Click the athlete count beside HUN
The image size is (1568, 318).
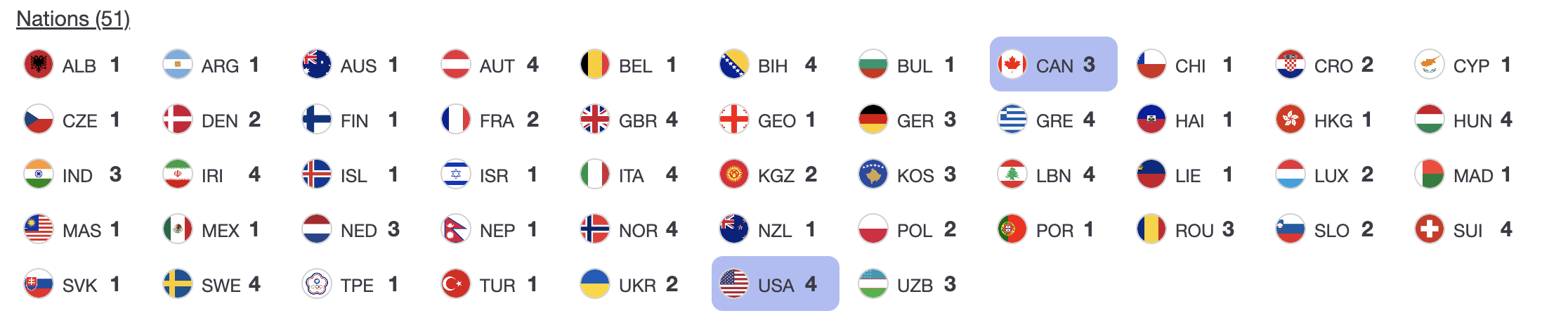pyautogui.click(x=1505, y=120)
